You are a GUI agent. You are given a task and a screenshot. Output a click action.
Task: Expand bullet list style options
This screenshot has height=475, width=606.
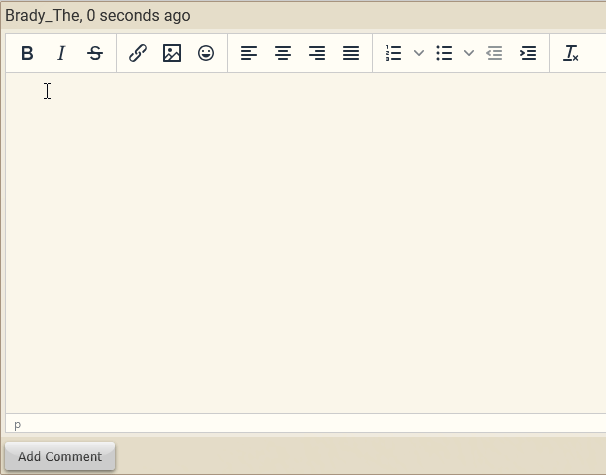pyautogui.click(x=469, y=54)
